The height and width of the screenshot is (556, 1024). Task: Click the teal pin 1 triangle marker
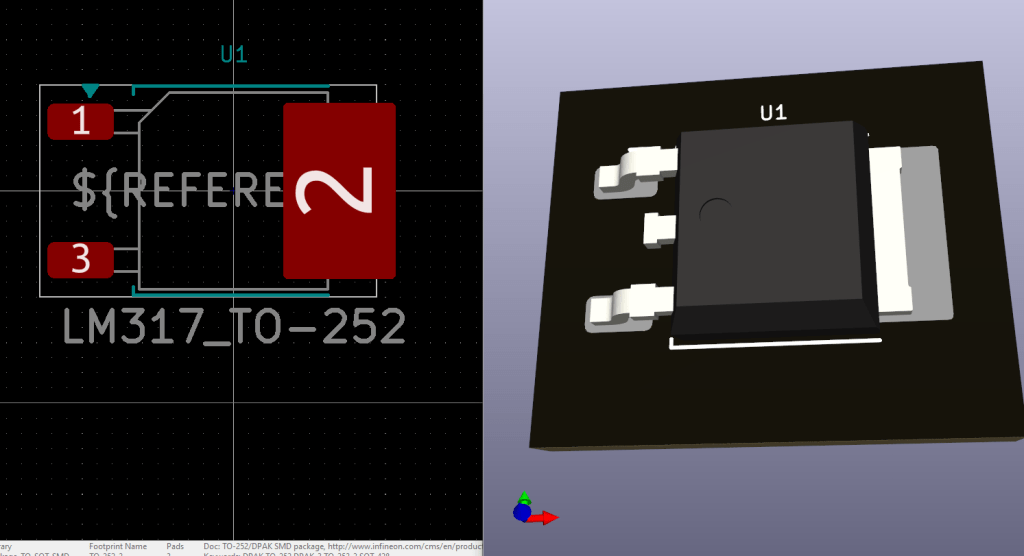pyautogui.click(x=90, y=91)
